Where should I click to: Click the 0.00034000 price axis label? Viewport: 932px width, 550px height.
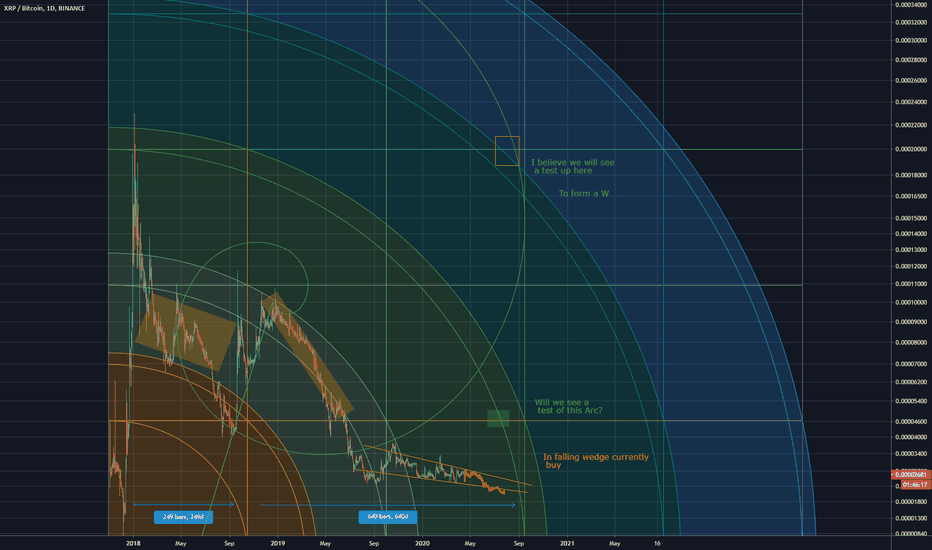(911, 5)
